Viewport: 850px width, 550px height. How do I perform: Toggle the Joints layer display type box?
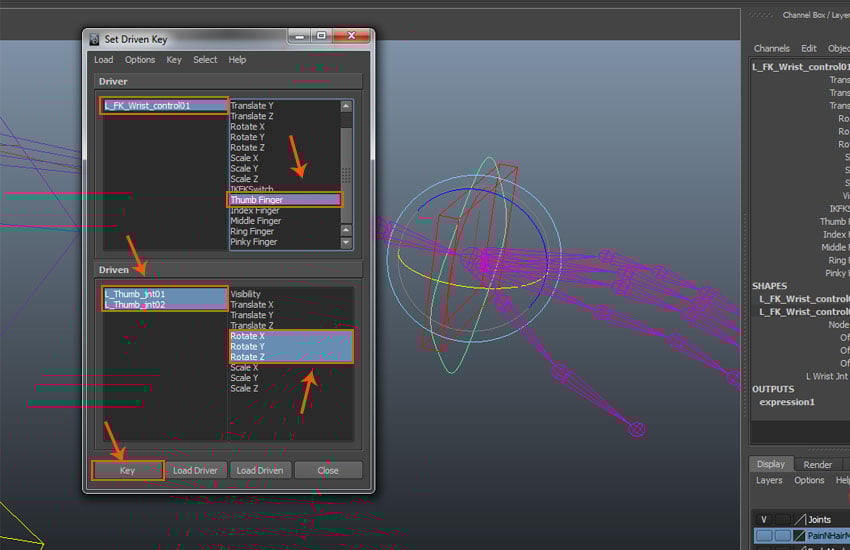coord(782,519)
